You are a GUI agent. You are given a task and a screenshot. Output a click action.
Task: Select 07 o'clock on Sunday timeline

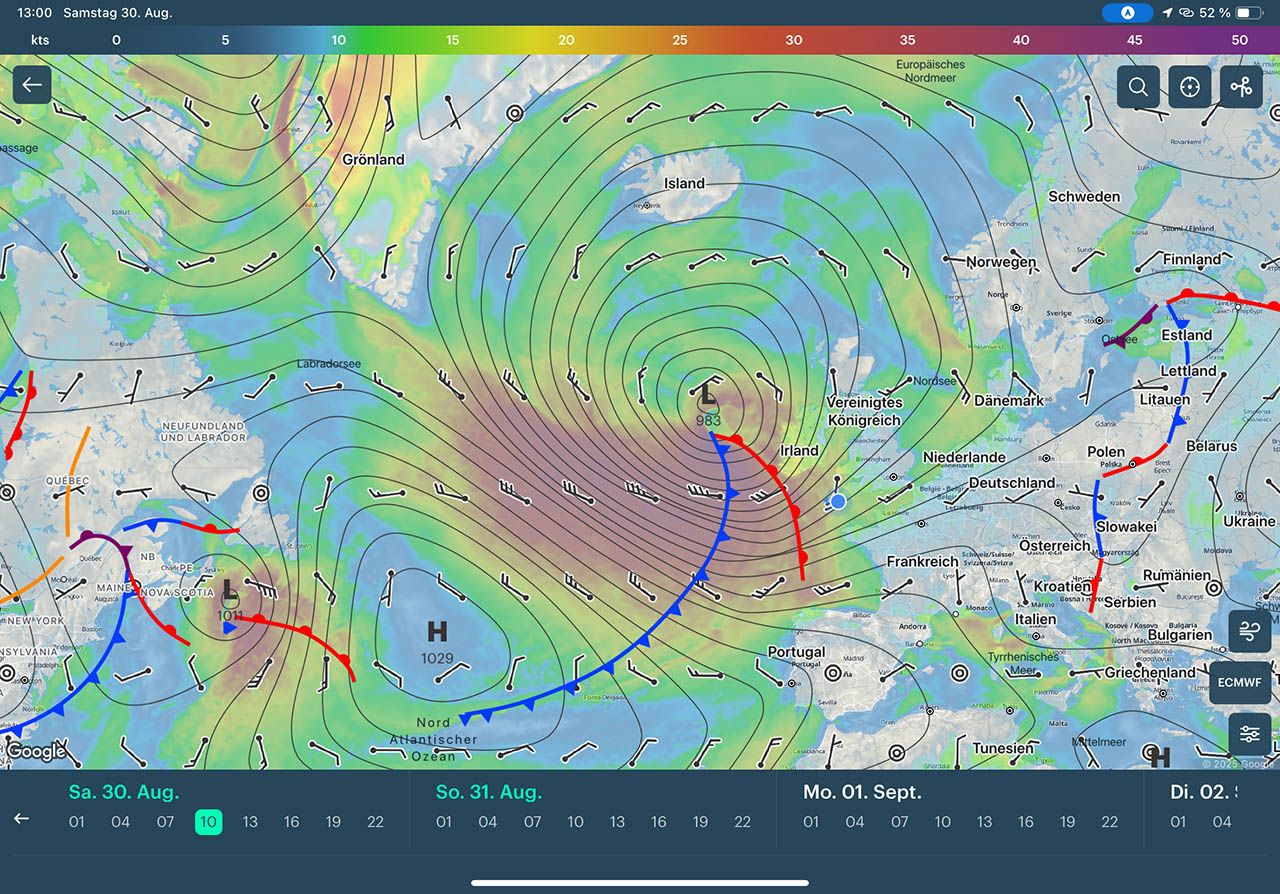(x=532, y=822)
